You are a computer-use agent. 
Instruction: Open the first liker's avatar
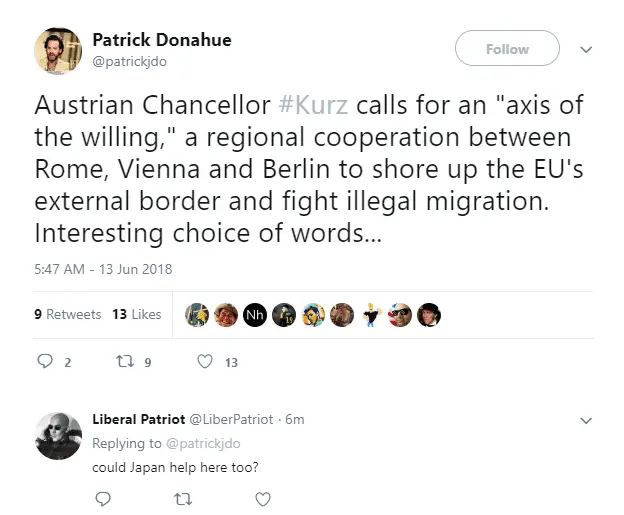197,314
